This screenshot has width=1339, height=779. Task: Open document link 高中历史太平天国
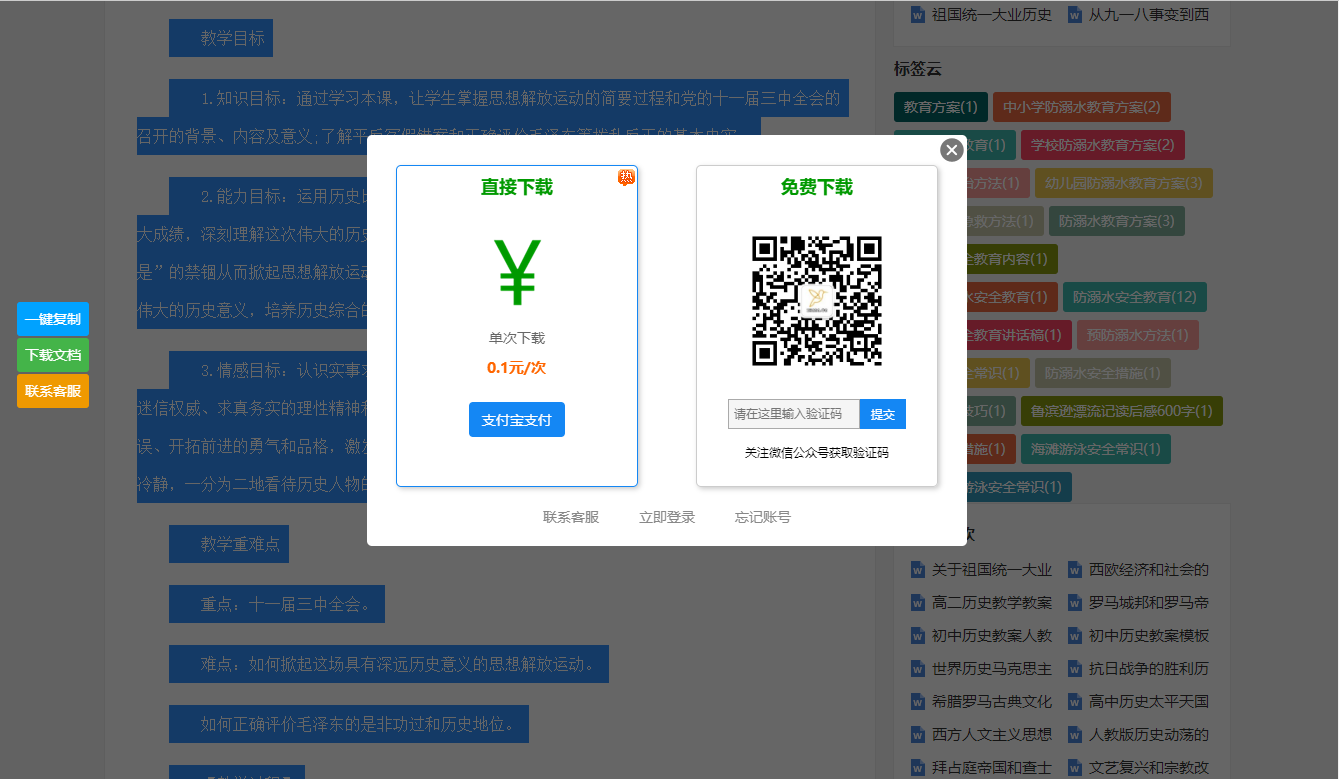1149,702
